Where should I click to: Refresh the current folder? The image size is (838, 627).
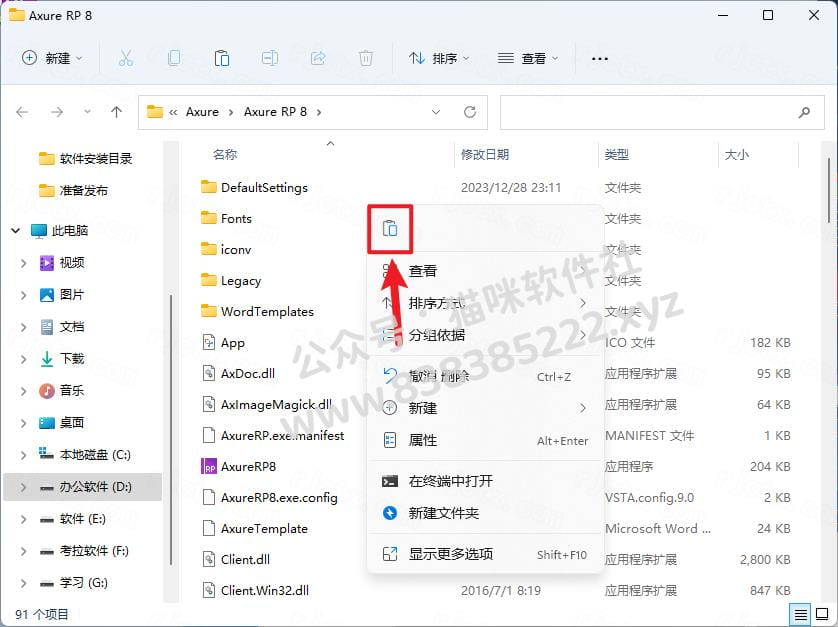[x=470, y=112]
